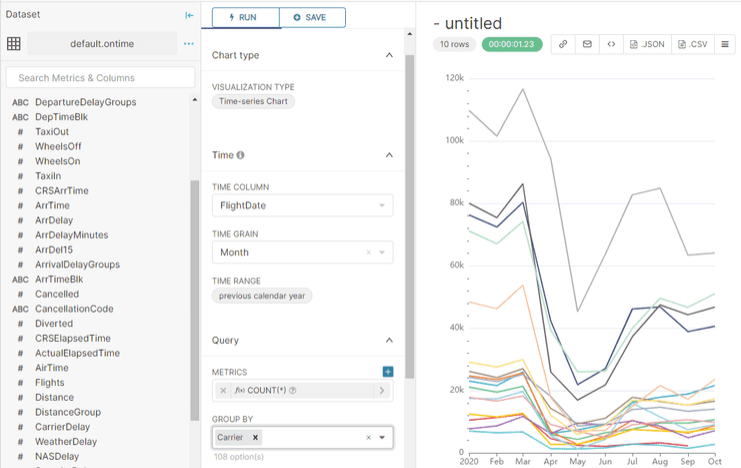Run the query with RUN button
Viewport: 741px width, 468px height.
246,17
